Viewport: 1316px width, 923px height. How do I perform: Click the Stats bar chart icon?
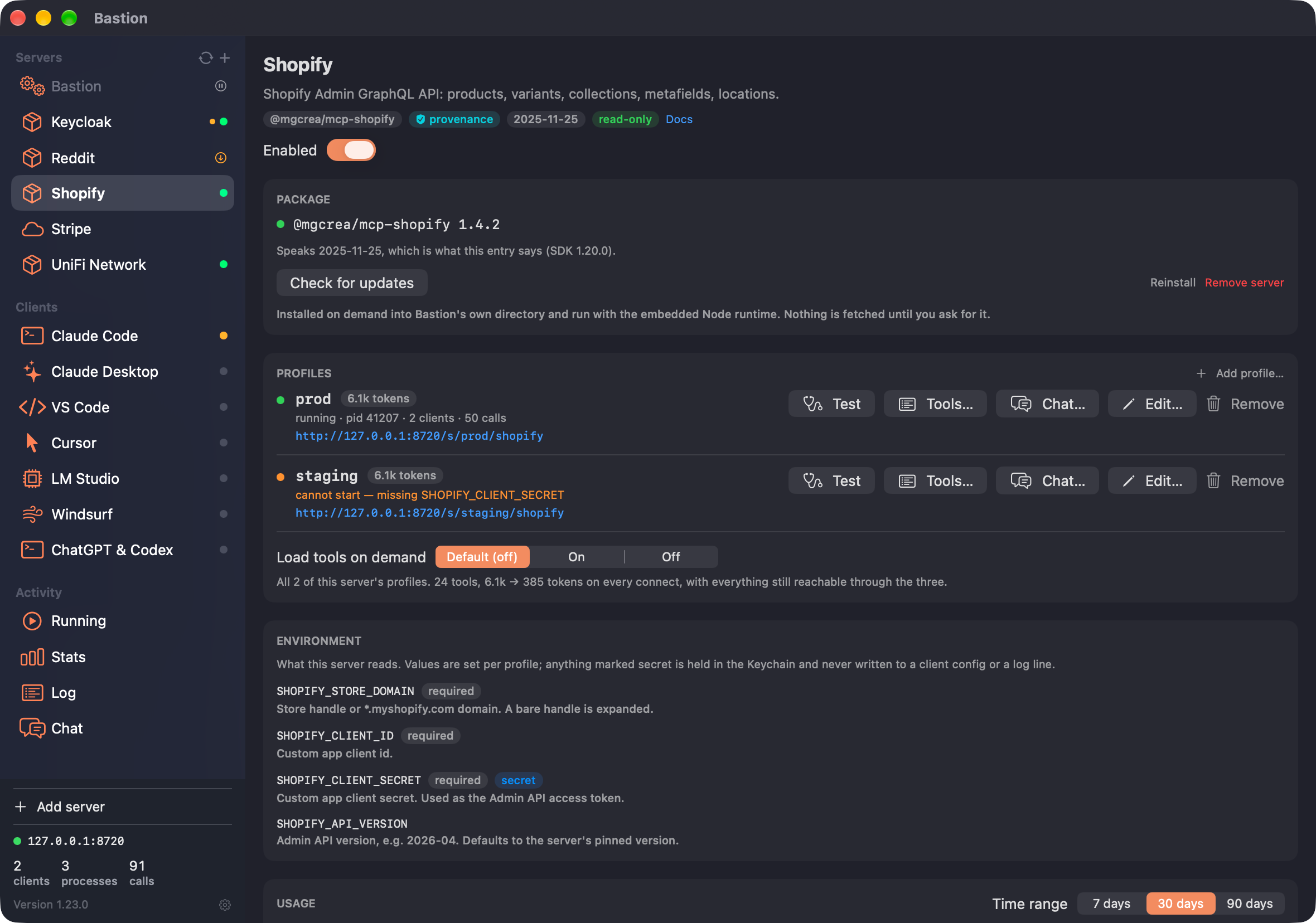tap(32, 657)
